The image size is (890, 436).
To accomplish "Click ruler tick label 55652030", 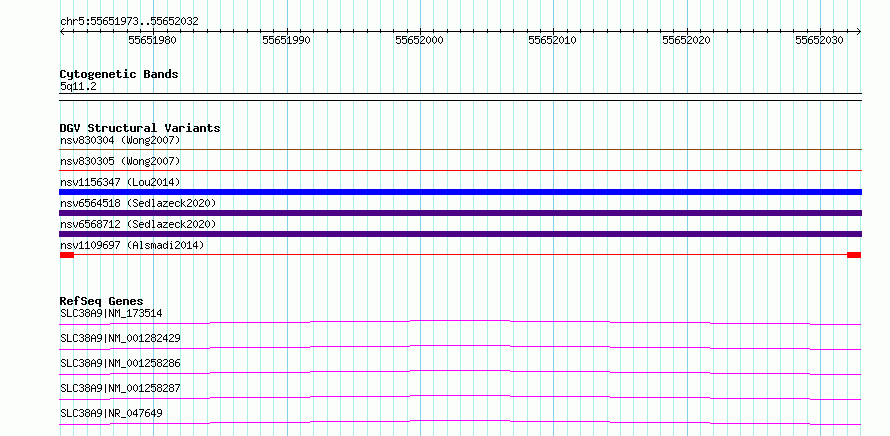I will [x=819, y=40].
